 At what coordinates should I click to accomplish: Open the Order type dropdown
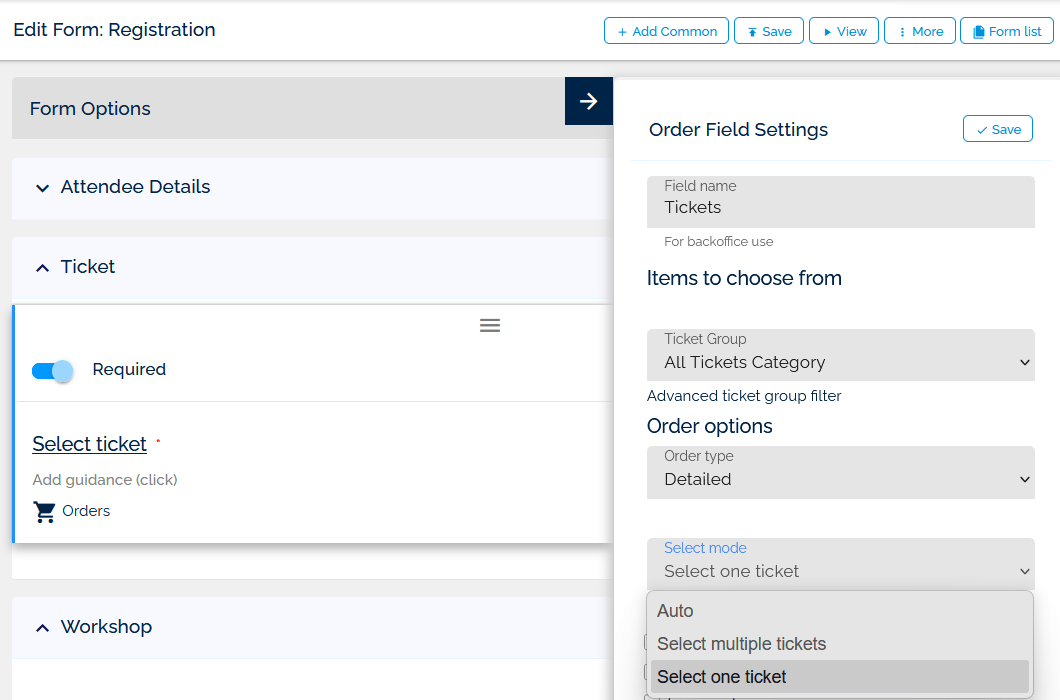[840, 472]
